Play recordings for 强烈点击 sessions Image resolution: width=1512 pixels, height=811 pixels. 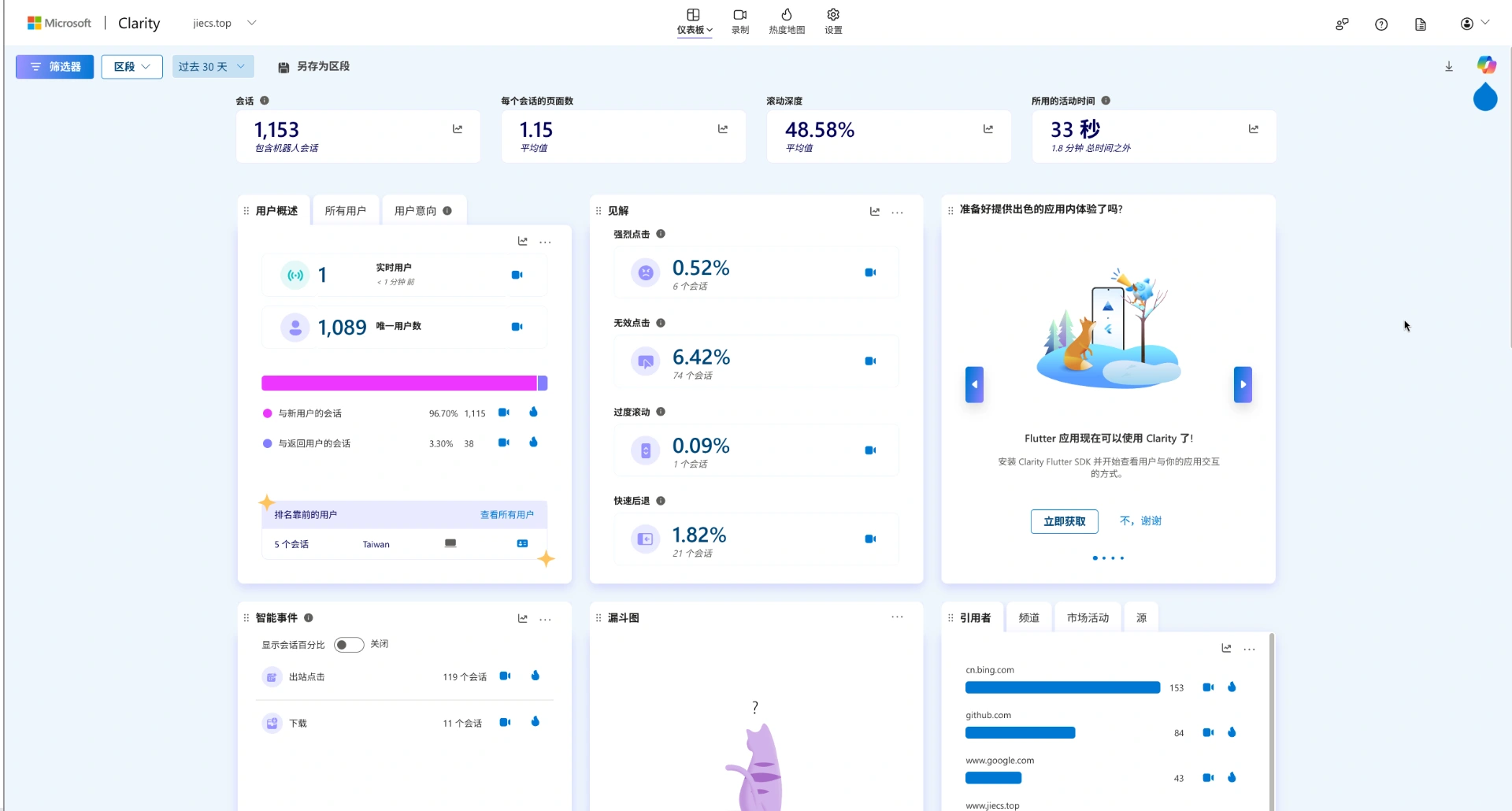[x=869, y=272]
